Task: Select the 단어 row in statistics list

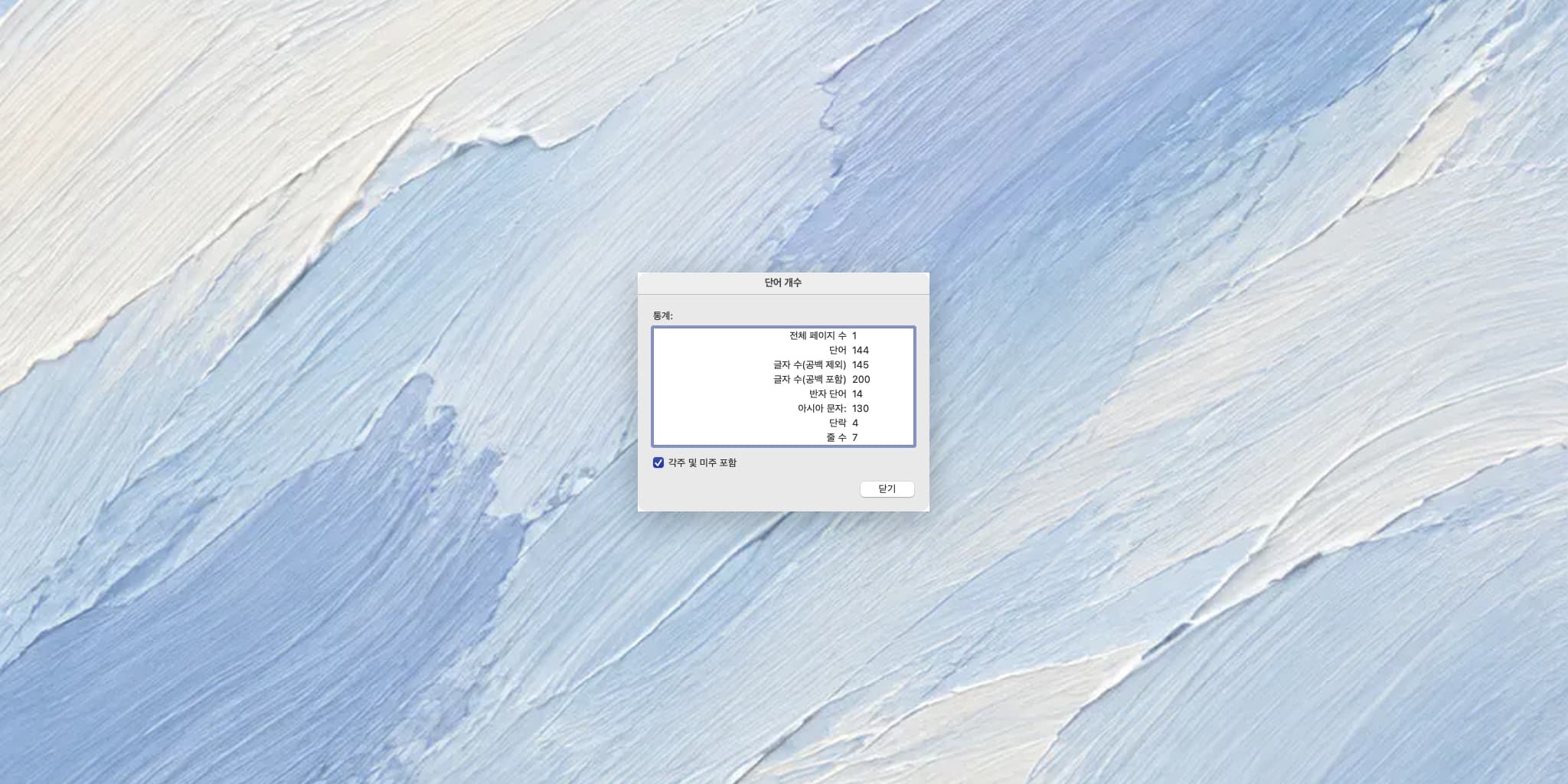Action: click(783, 350)
